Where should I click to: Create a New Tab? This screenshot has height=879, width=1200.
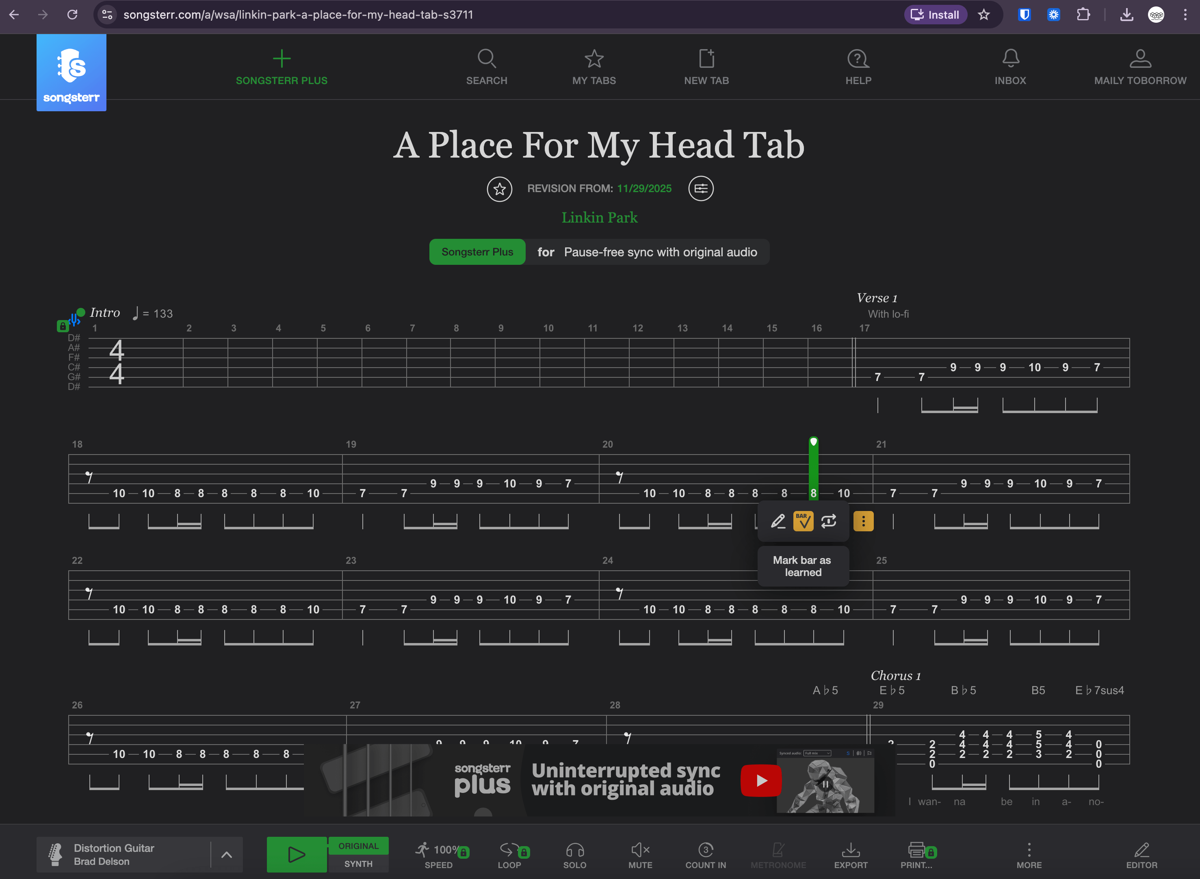pyautogui.click(x=706, y=68)
